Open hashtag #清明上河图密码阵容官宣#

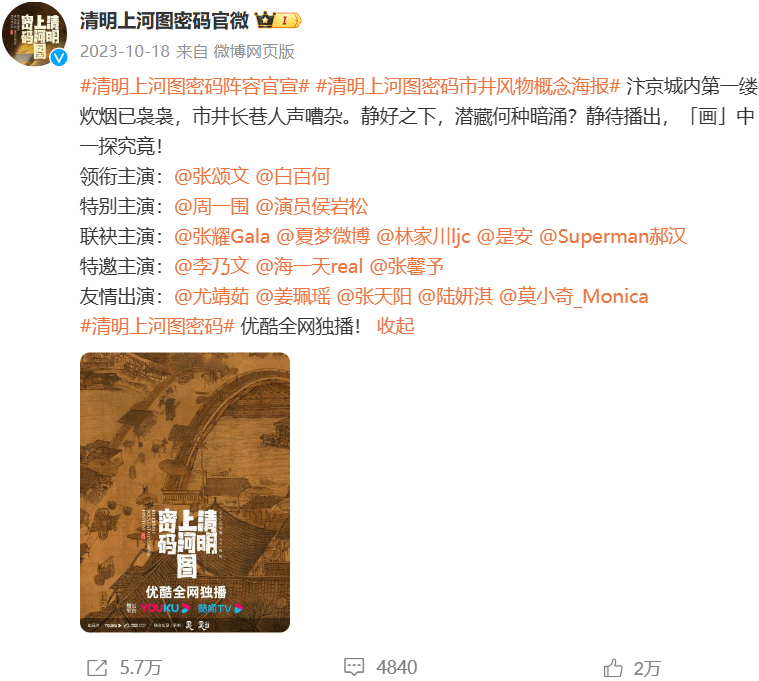[x=195, y=87]
